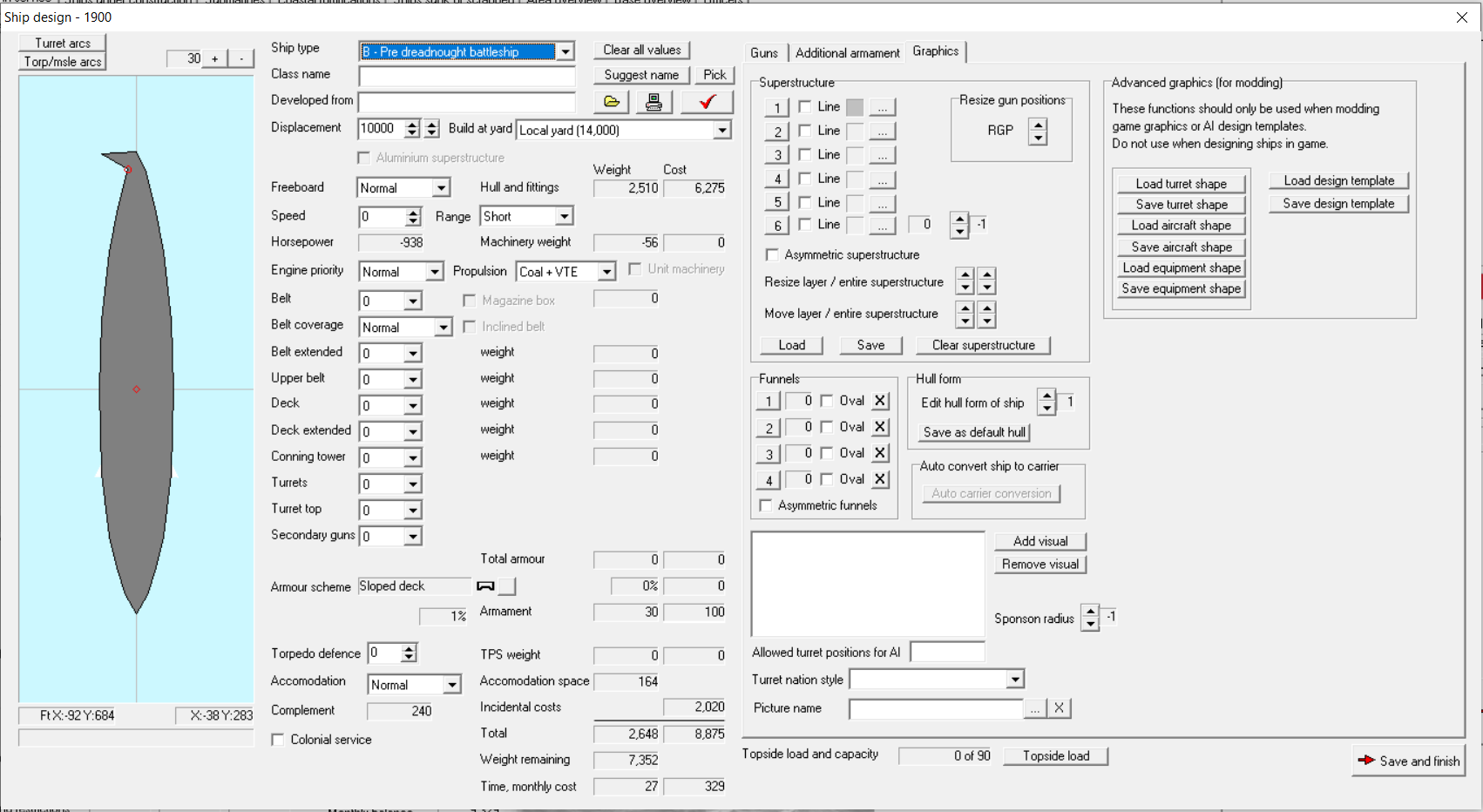
Task: Click the red checkmark validate icon
Action: (x=707, y=102)
